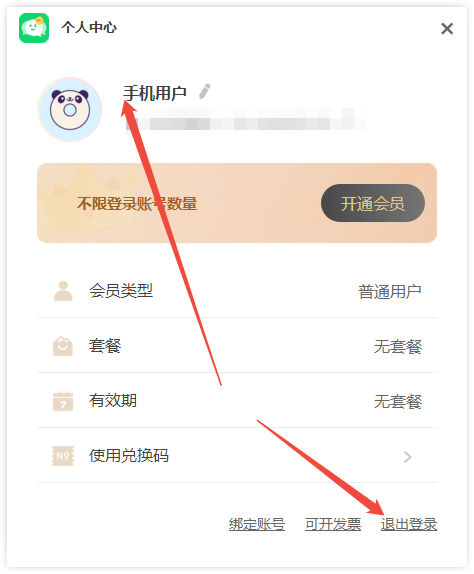This screenshot has width=474, height=574.
Task: Click the 有效期 row label
Action: pyautogui.click(x=113, y=400)
